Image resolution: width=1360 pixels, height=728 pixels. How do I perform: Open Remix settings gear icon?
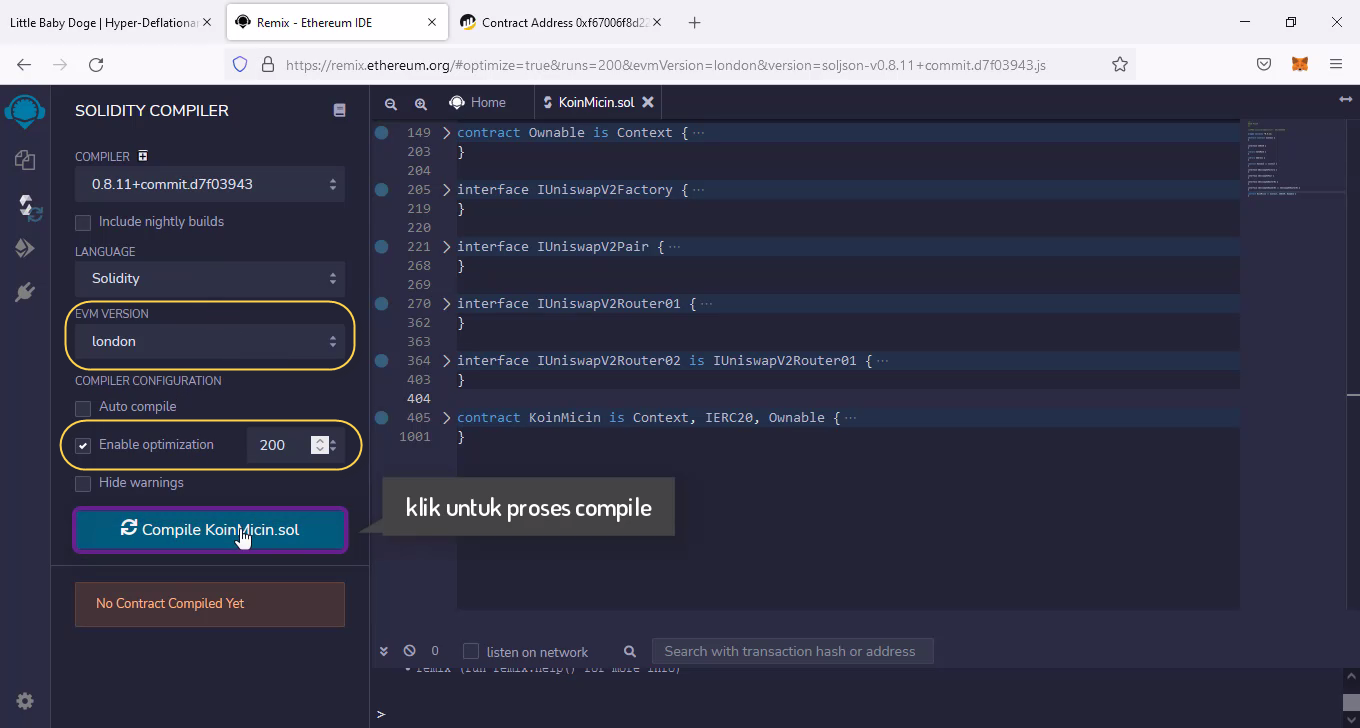coord(25,701)
